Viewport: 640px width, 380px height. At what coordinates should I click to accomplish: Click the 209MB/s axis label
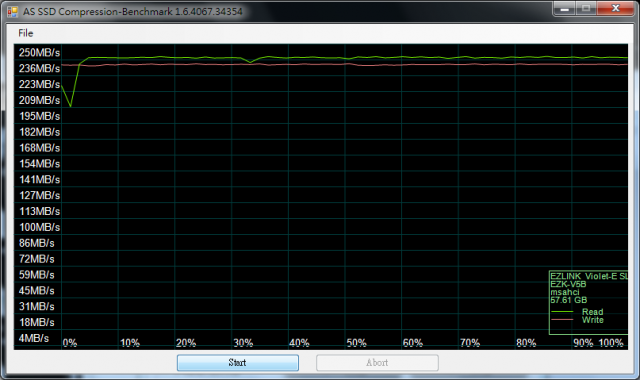[x=39, y=100]
